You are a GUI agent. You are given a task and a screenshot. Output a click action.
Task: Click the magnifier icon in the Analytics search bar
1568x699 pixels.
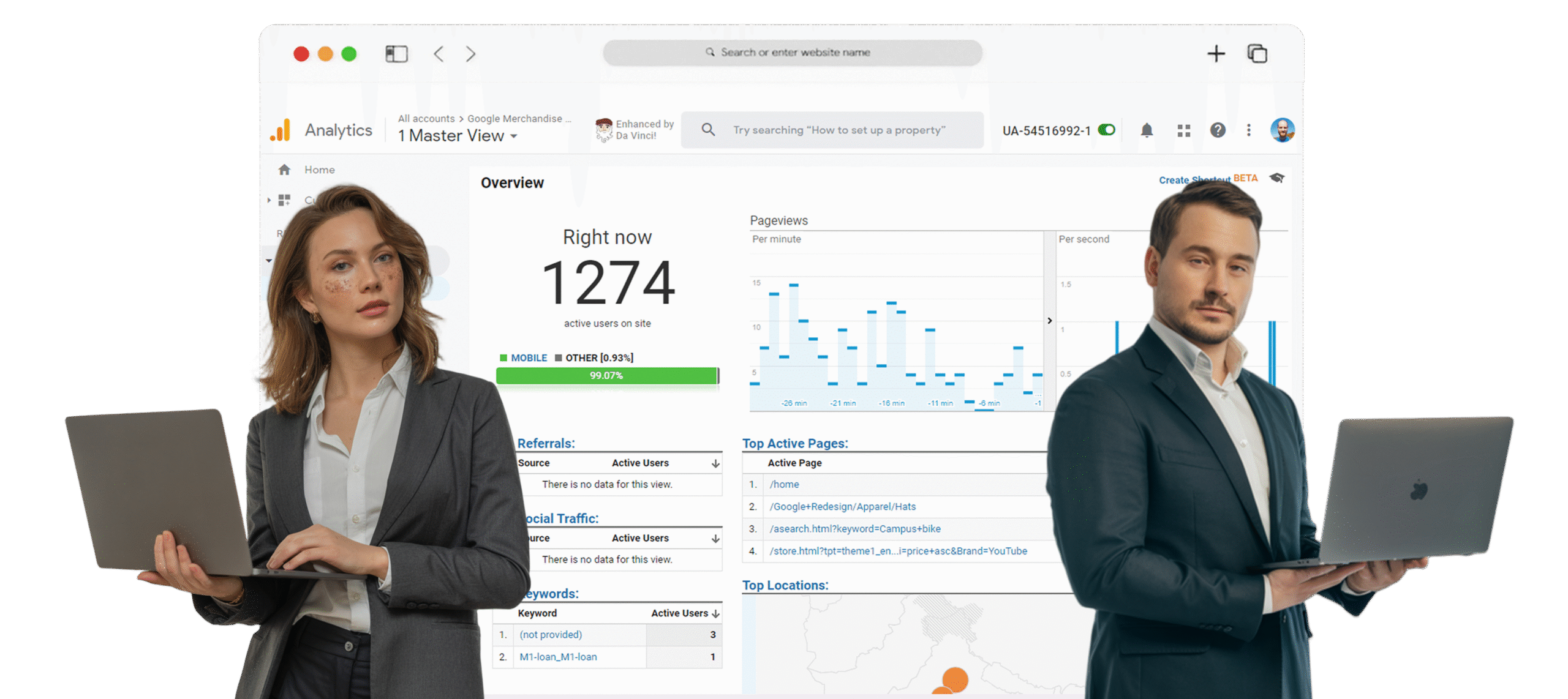pos(709,130)
